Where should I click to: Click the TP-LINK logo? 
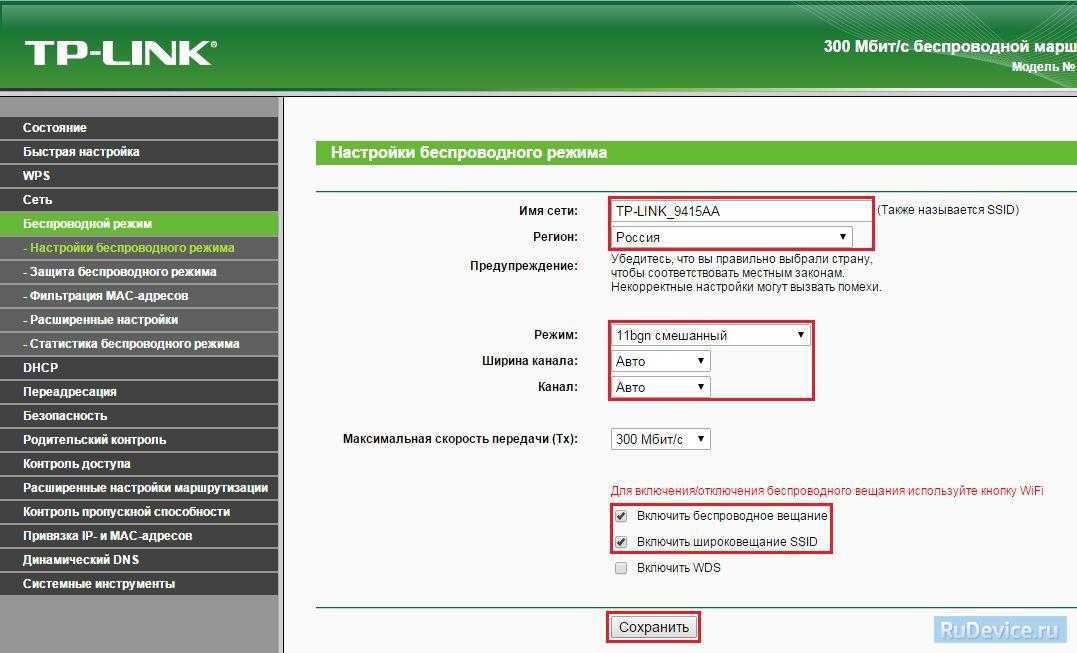point(120,53)
